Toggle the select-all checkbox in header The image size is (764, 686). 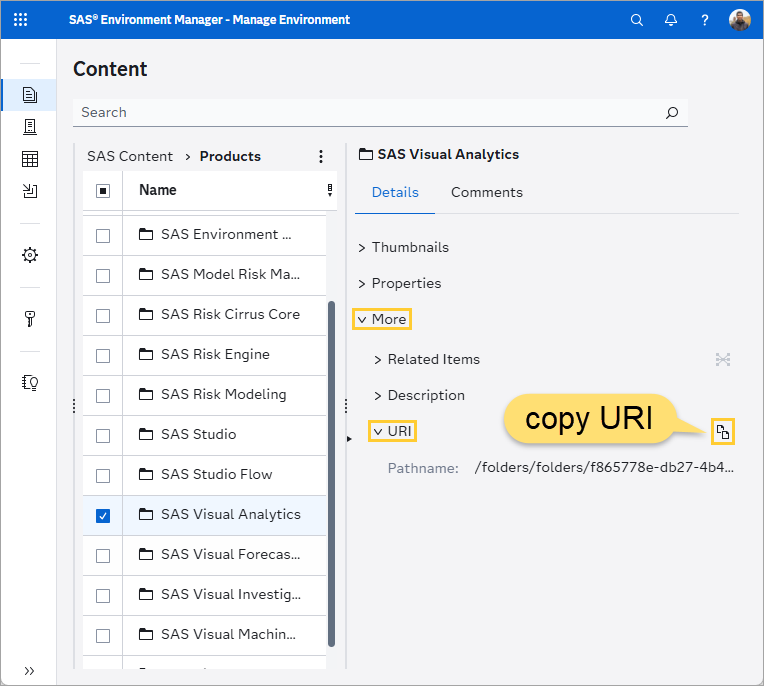[x=103, y=191]
